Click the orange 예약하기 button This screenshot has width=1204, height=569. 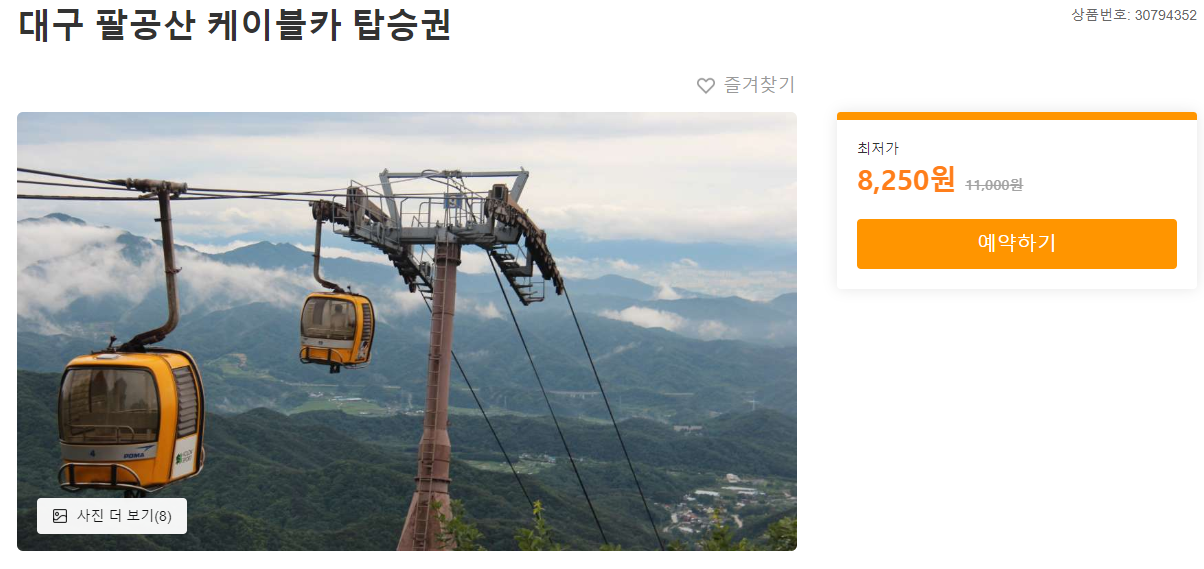pos(1016,244)
